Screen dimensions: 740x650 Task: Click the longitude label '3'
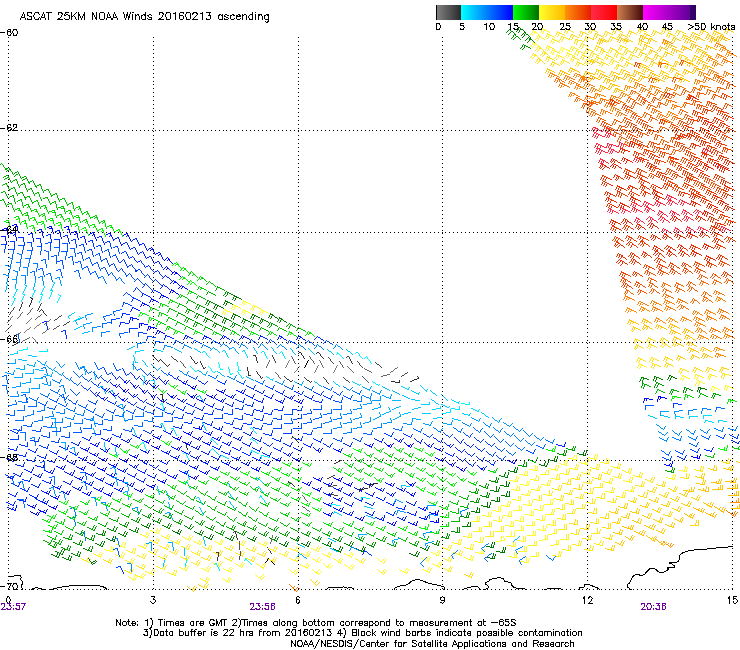click(153, 600)
